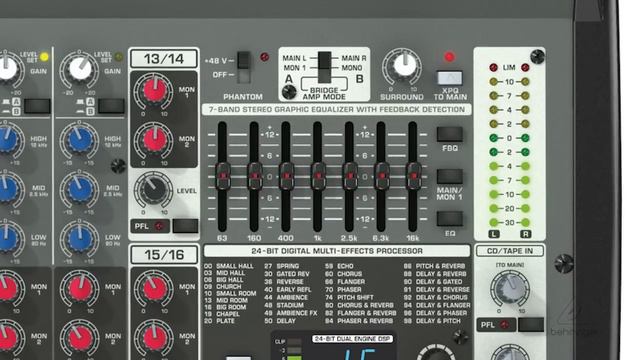Screen dimensions: 640x360
Task: Select preset 98 DELAY & PITCH
Action: [432, 321]
